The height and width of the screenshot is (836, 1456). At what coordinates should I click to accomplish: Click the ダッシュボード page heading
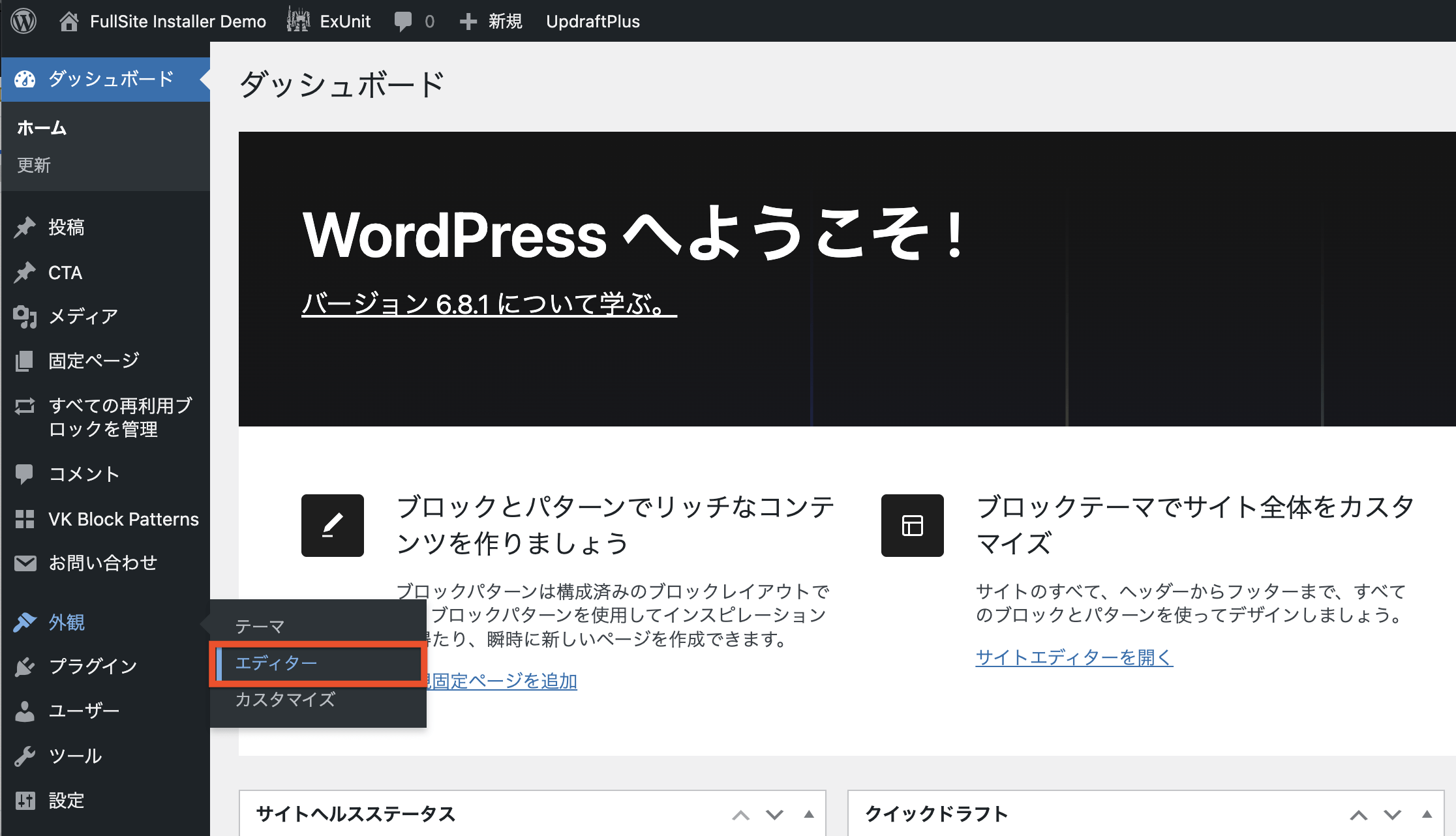[342, 85]
